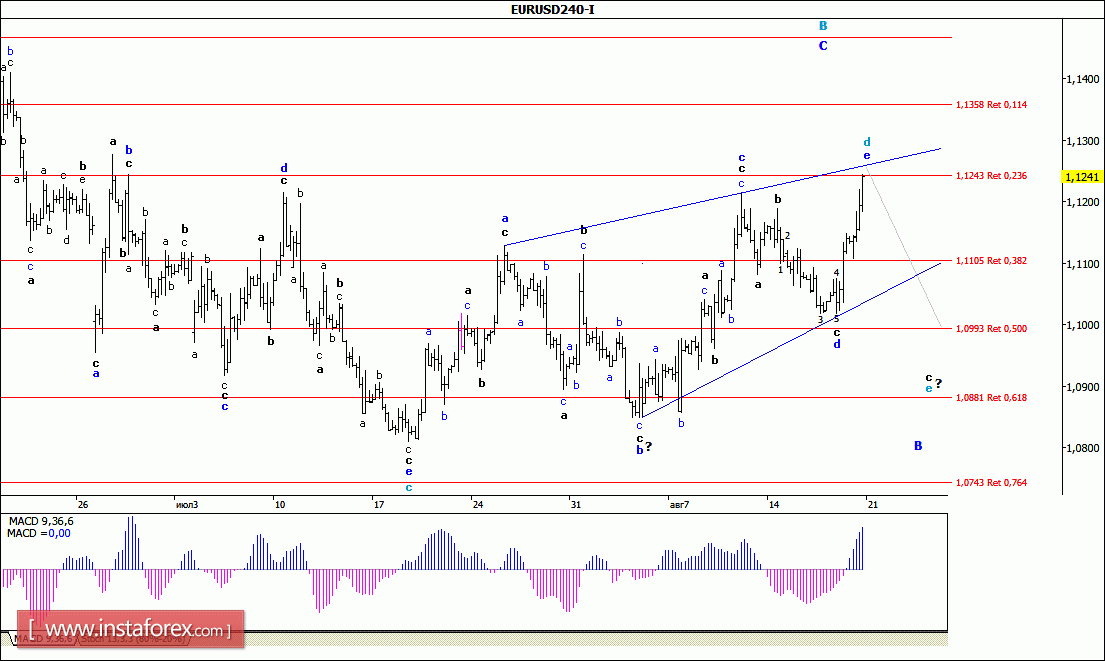Click the 1,1105 Ret 0,382 level label
The image size is (1105, 661).
[991, 261]
